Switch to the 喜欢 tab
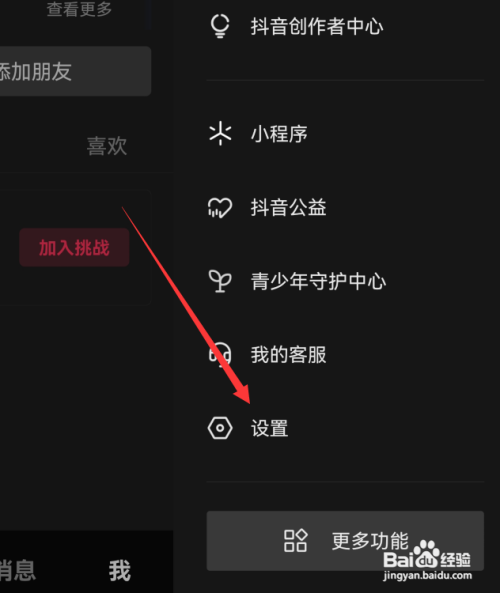 (107, 146)
